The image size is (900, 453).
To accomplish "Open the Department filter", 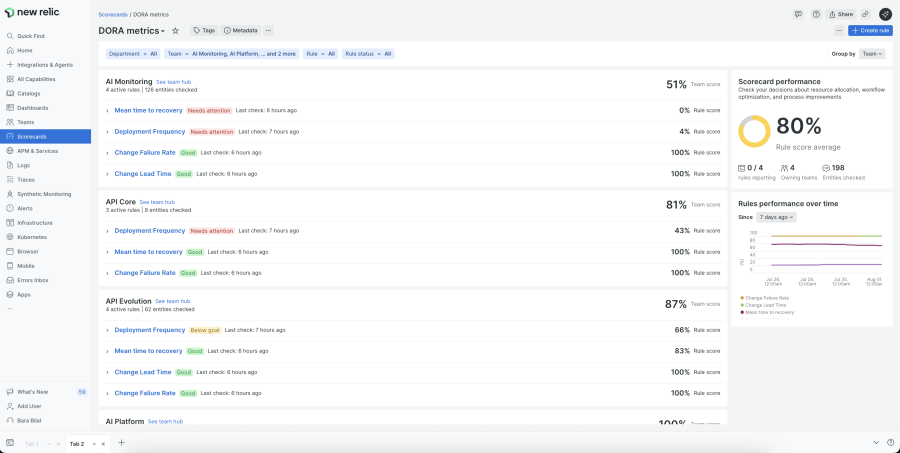I will tap(133, 54).
